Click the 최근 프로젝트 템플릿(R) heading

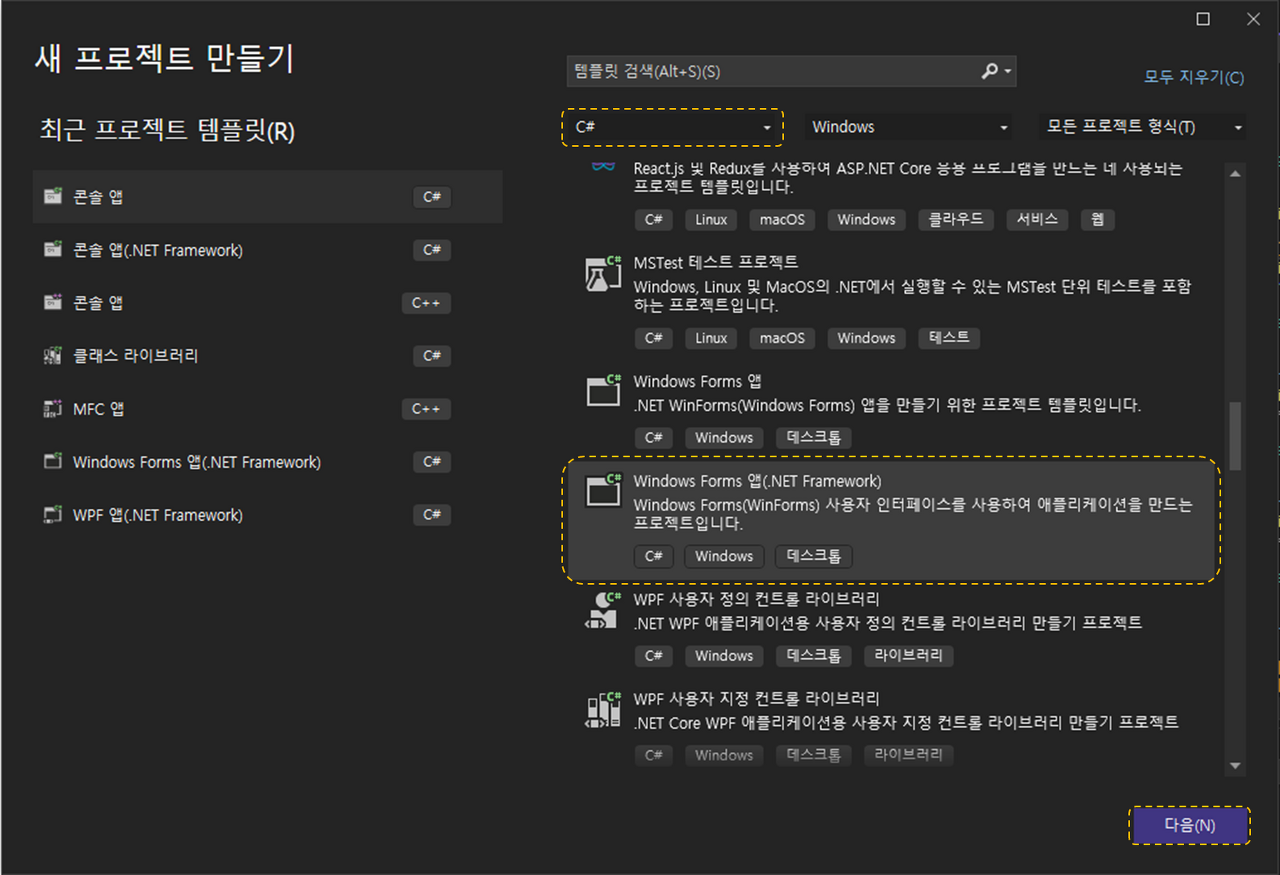[x=167, y=130]
